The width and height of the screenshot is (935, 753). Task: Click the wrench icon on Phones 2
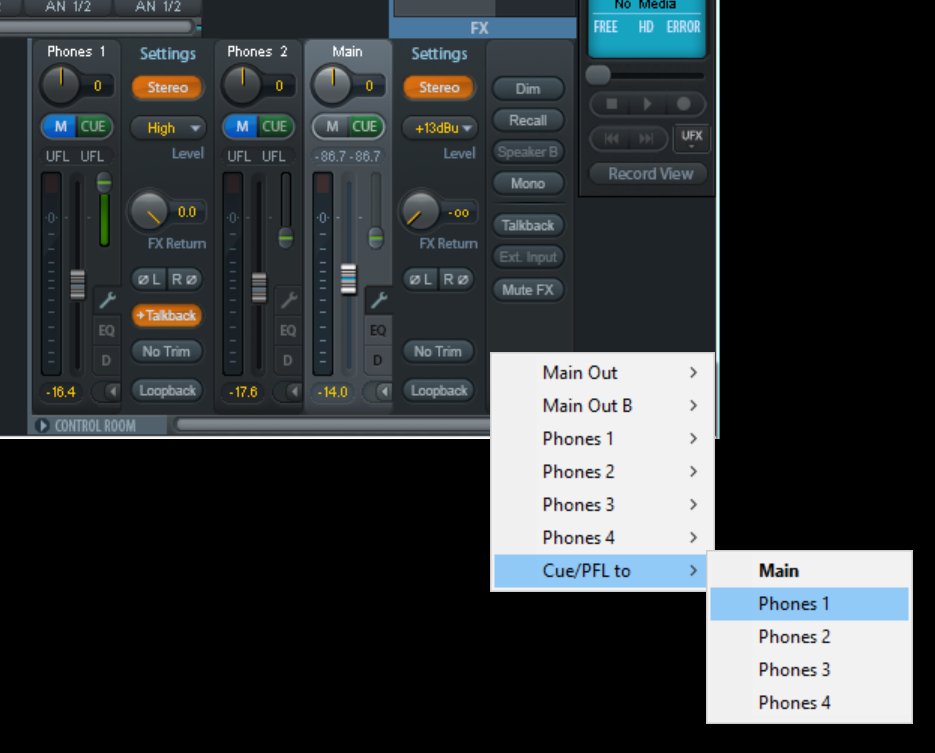(288, 299)
